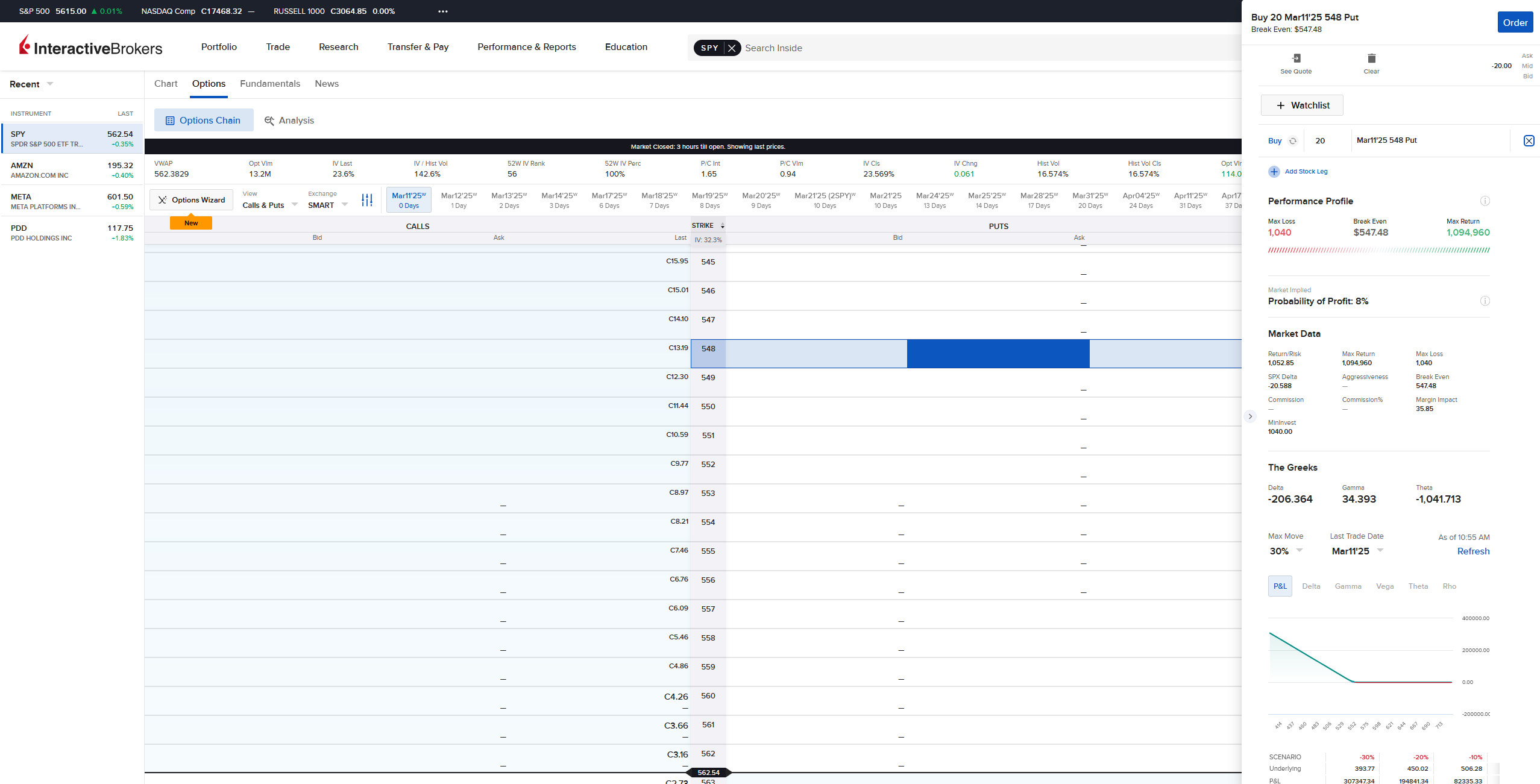Viewport: 1540px width, 784px height.
Task: Click the Refresh link
Action: tap(1473, 551)
